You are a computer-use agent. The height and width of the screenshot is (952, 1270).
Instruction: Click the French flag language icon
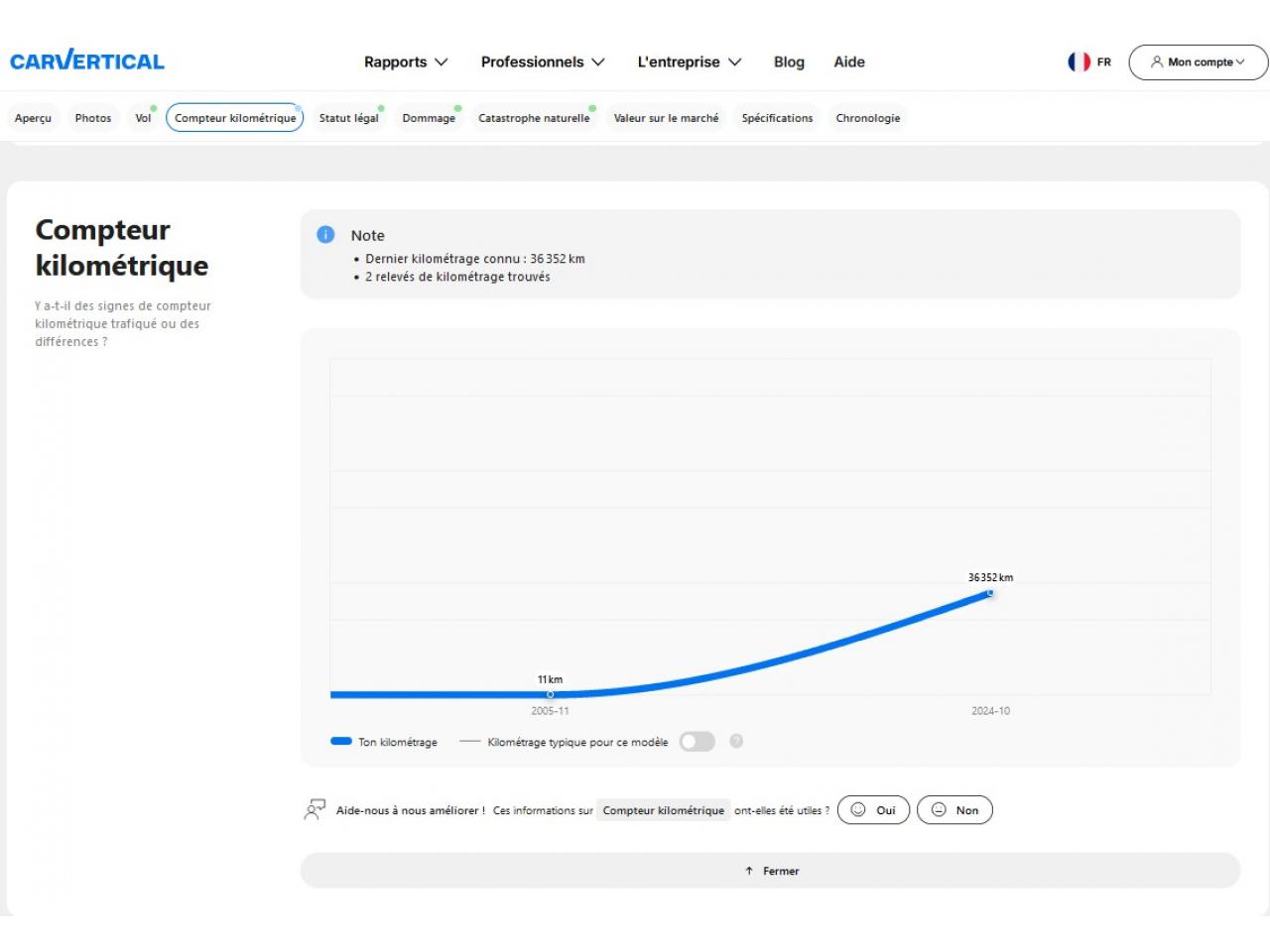click(x=1079, y=61)
